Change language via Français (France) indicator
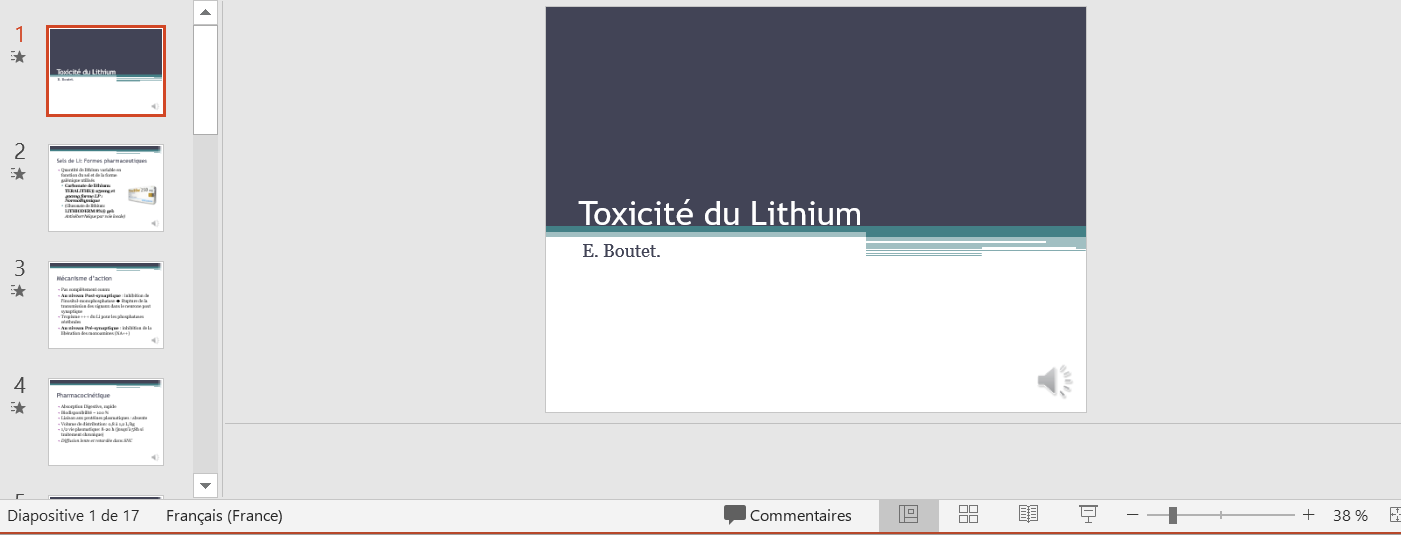 click(224, 516)
